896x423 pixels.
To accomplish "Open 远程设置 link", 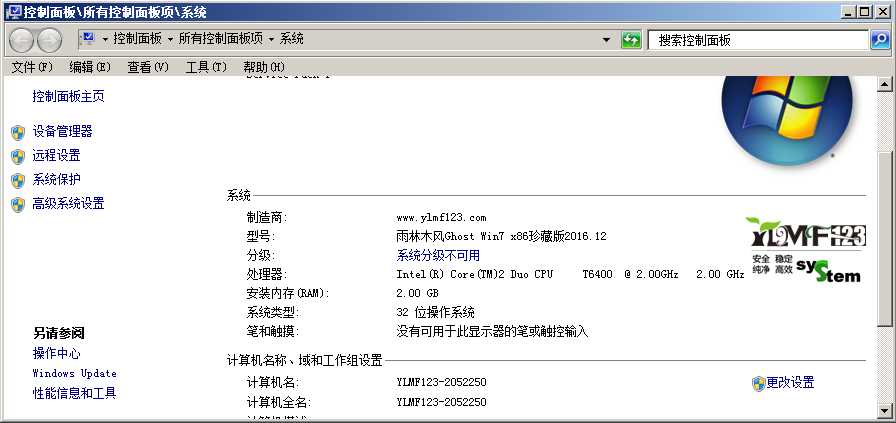I will click(x=57, y=155).
